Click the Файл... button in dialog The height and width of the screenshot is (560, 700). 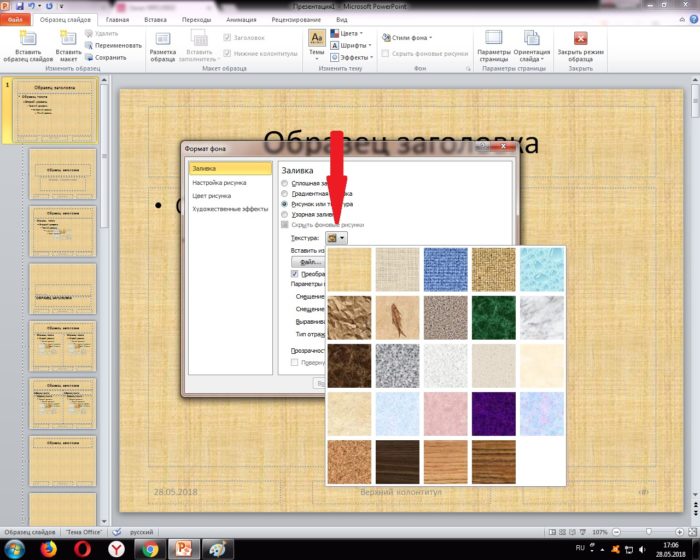coord(308,262)
